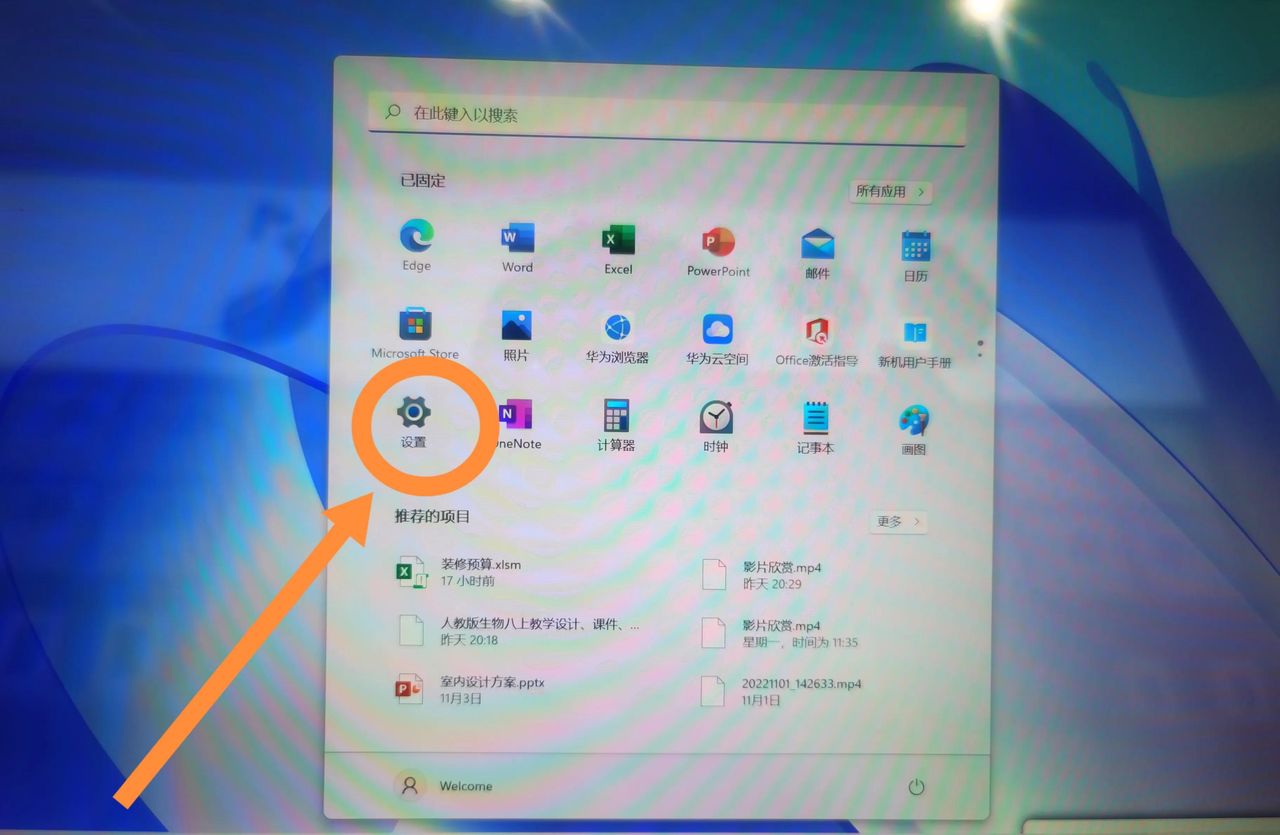Open Office激活指导

click(816, 341)
